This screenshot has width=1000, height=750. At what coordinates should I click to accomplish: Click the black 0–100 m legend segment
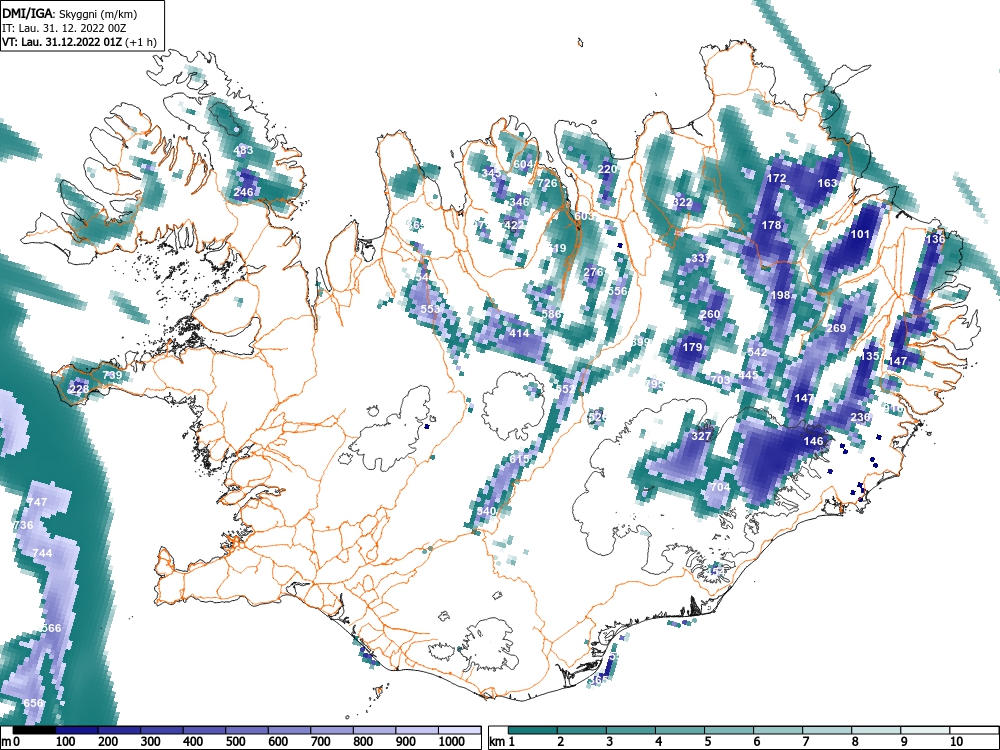(34, 730)
